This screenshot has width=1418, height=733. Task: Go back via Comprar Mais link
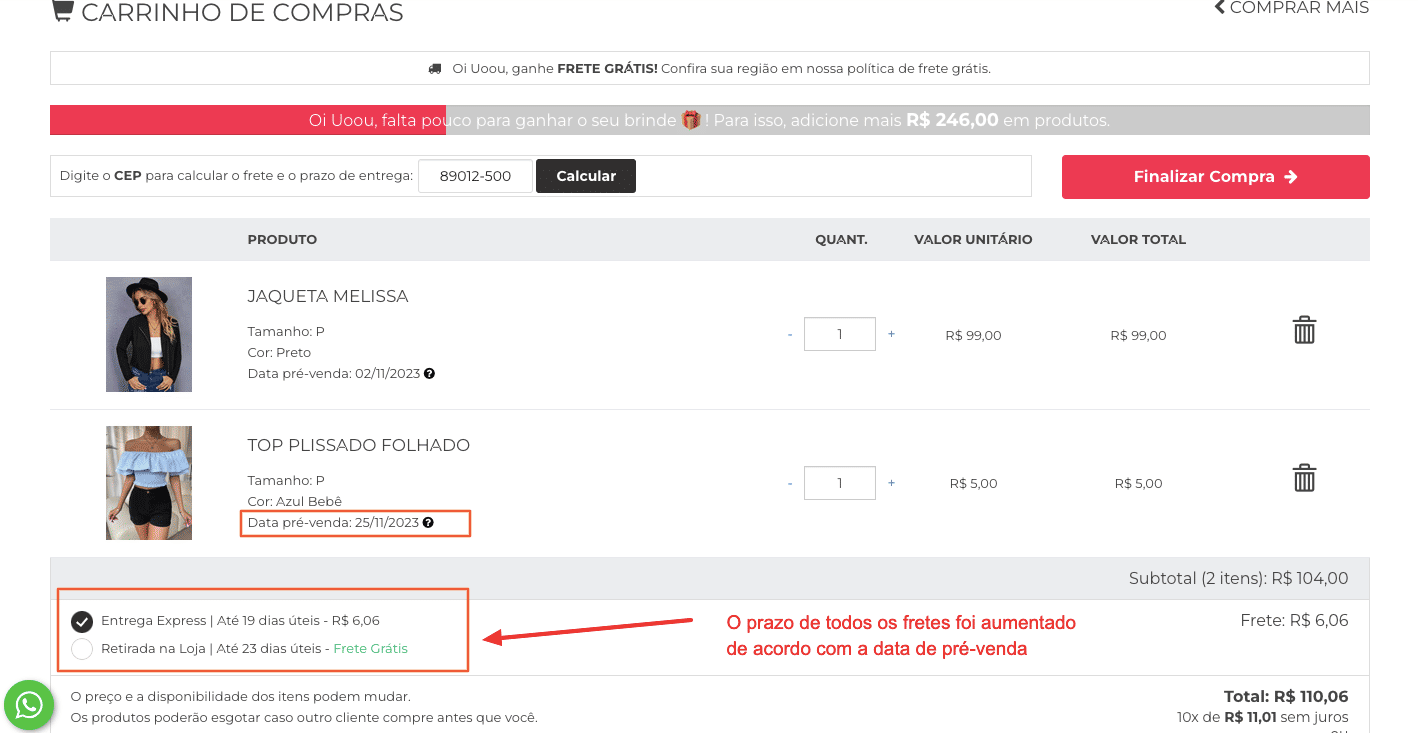click(x=1291, y=8)
